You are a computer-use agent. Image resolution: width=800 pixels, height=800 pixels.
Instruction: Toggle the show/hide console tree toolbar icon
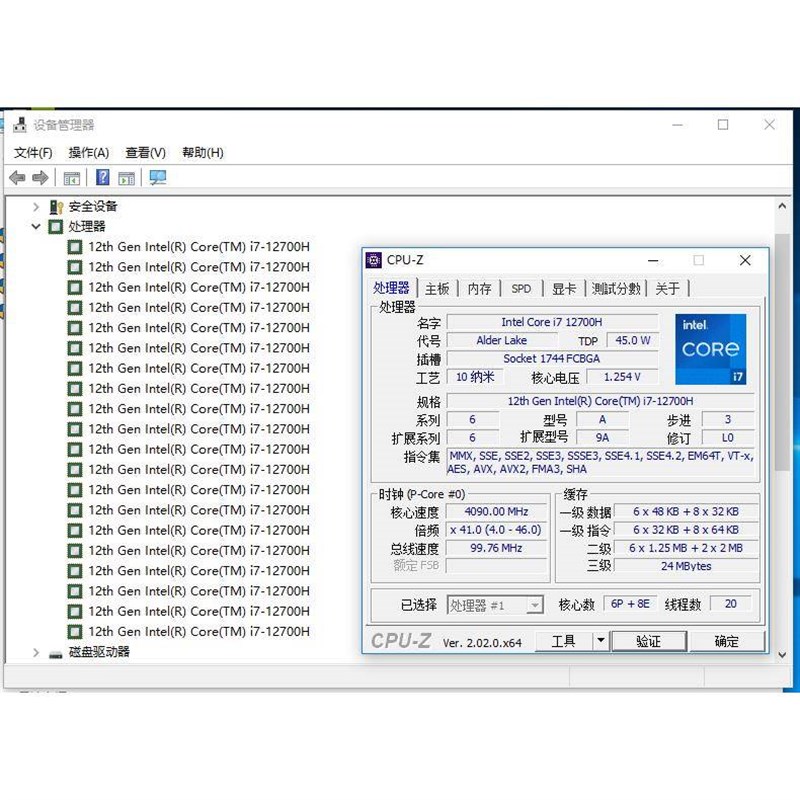pos(71,178)
